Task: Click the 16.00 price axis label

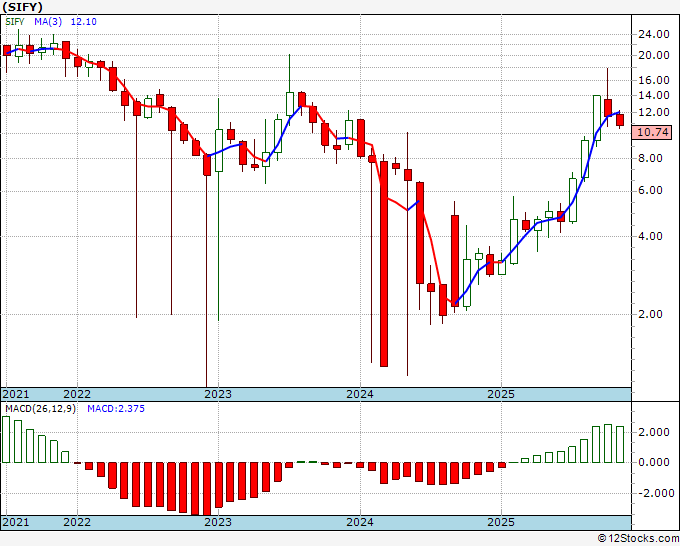Action: tap(653, 80)
